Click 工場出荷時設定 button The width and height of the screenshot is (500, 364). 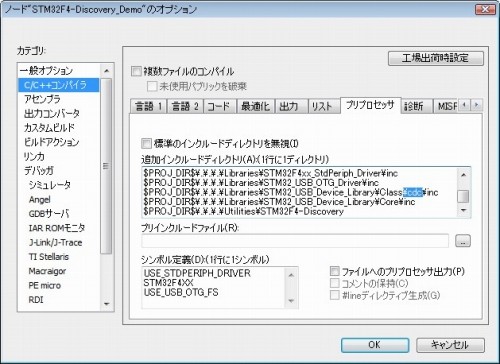(436, 58)
